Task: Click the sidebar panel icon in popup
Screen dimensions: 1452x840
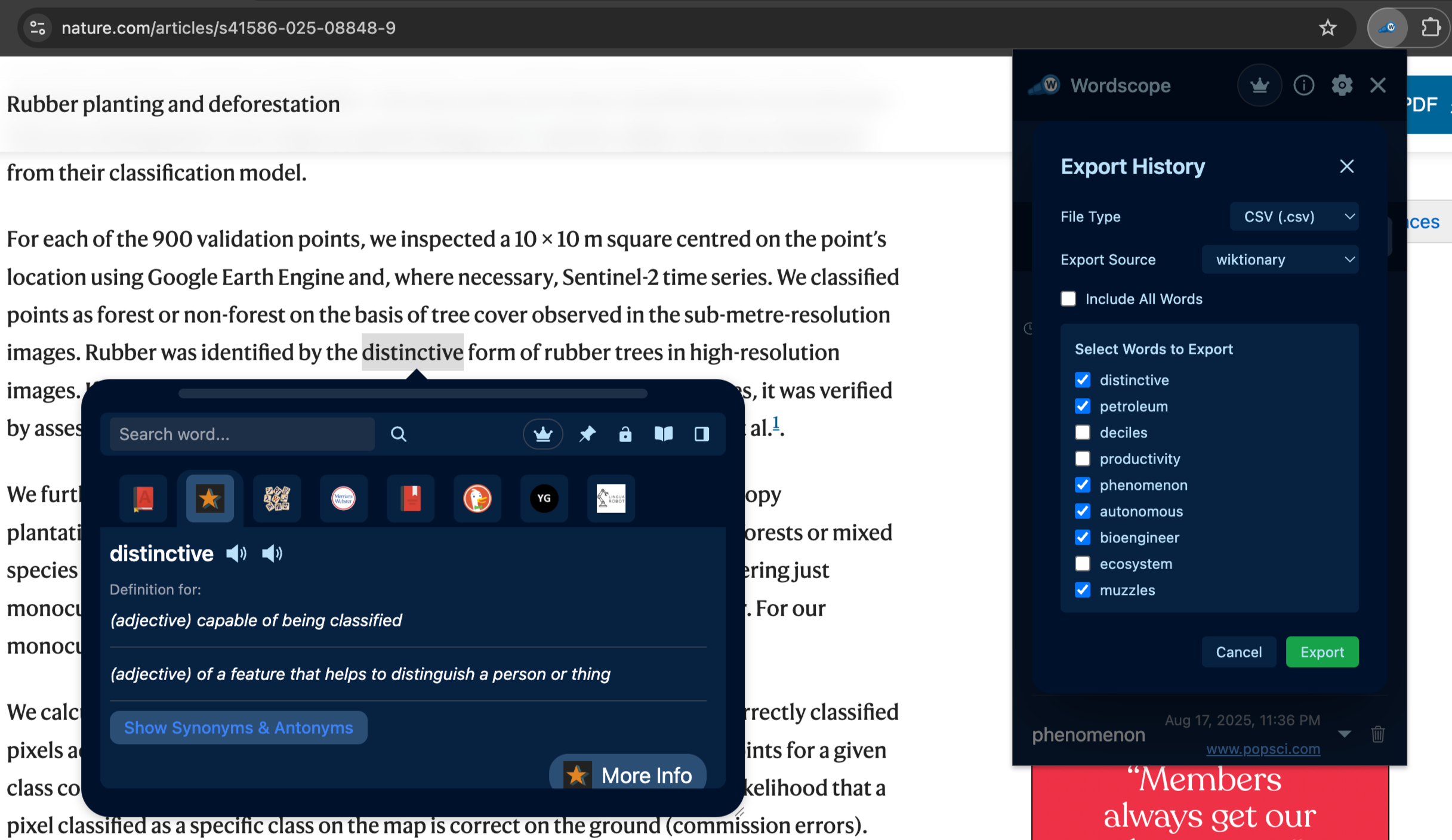Action: click(701, 434)
